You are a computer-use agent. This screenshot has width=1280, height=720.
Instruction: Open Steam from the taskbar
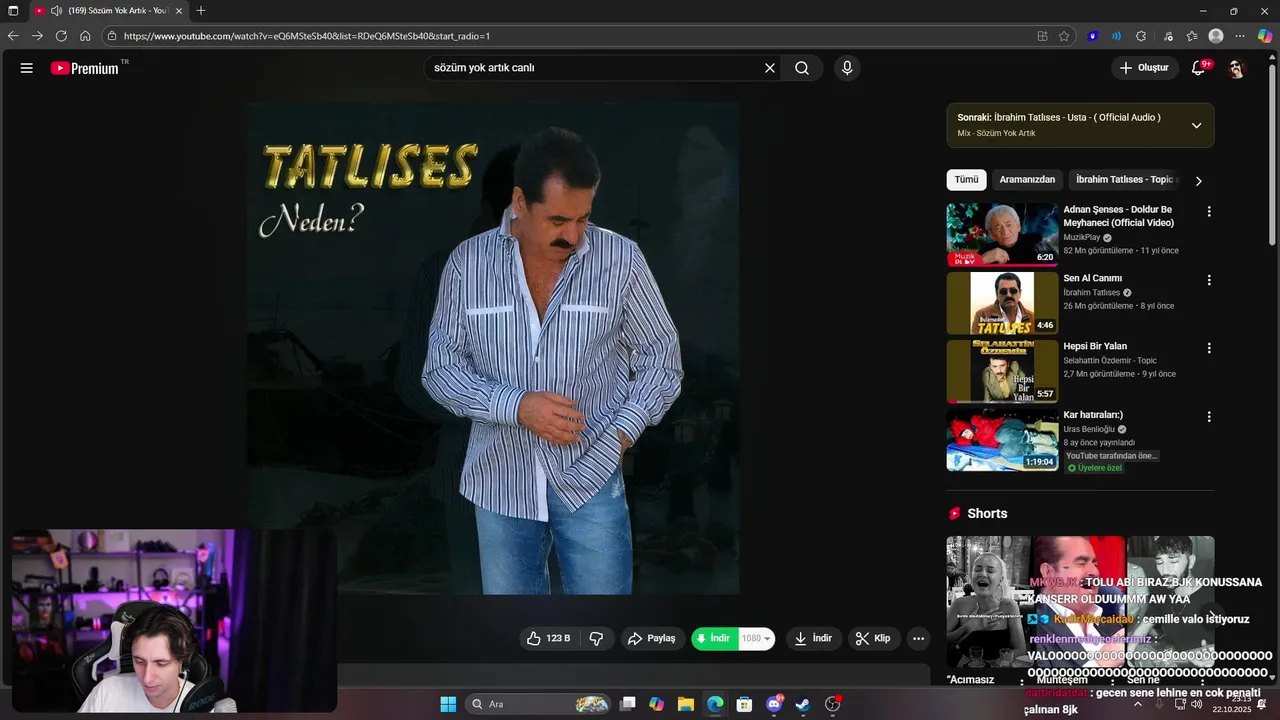coord(803,704)
